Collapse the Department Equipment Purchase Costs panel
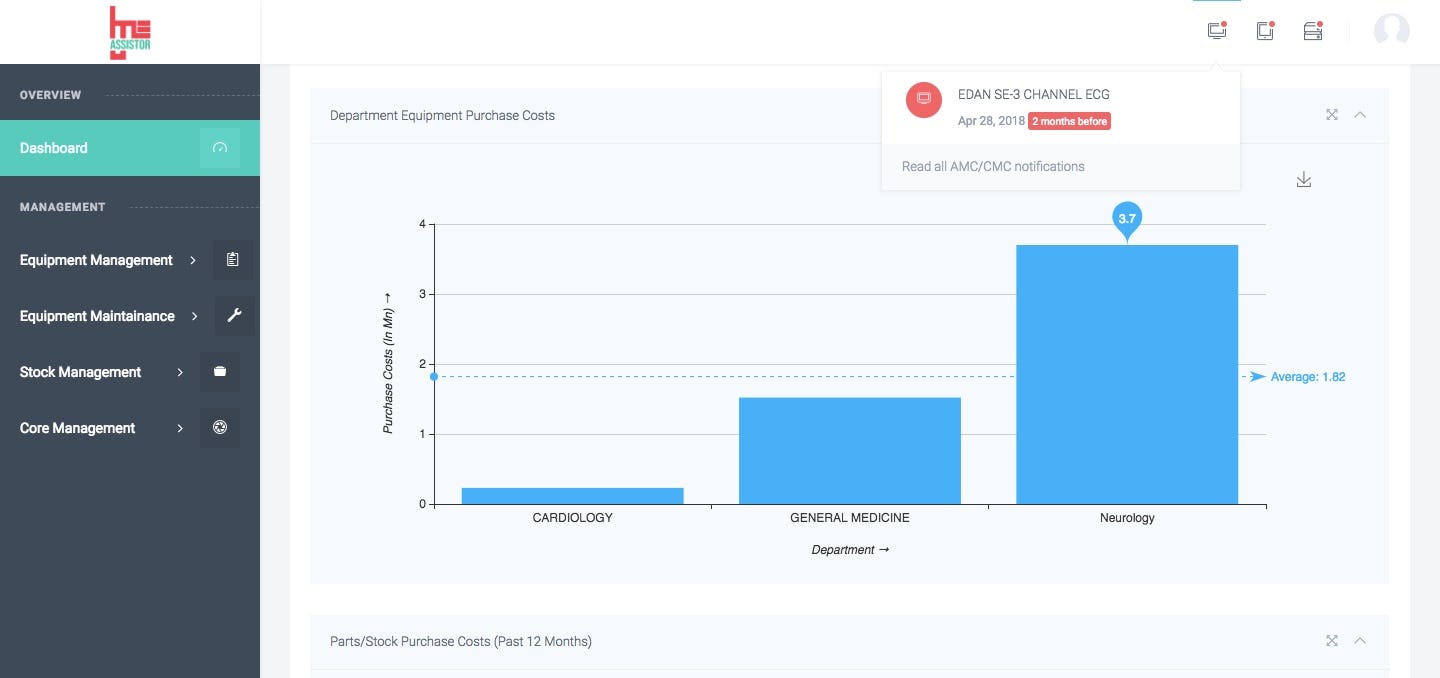This screenshot has width=1440, height=678. (1360, 115)
